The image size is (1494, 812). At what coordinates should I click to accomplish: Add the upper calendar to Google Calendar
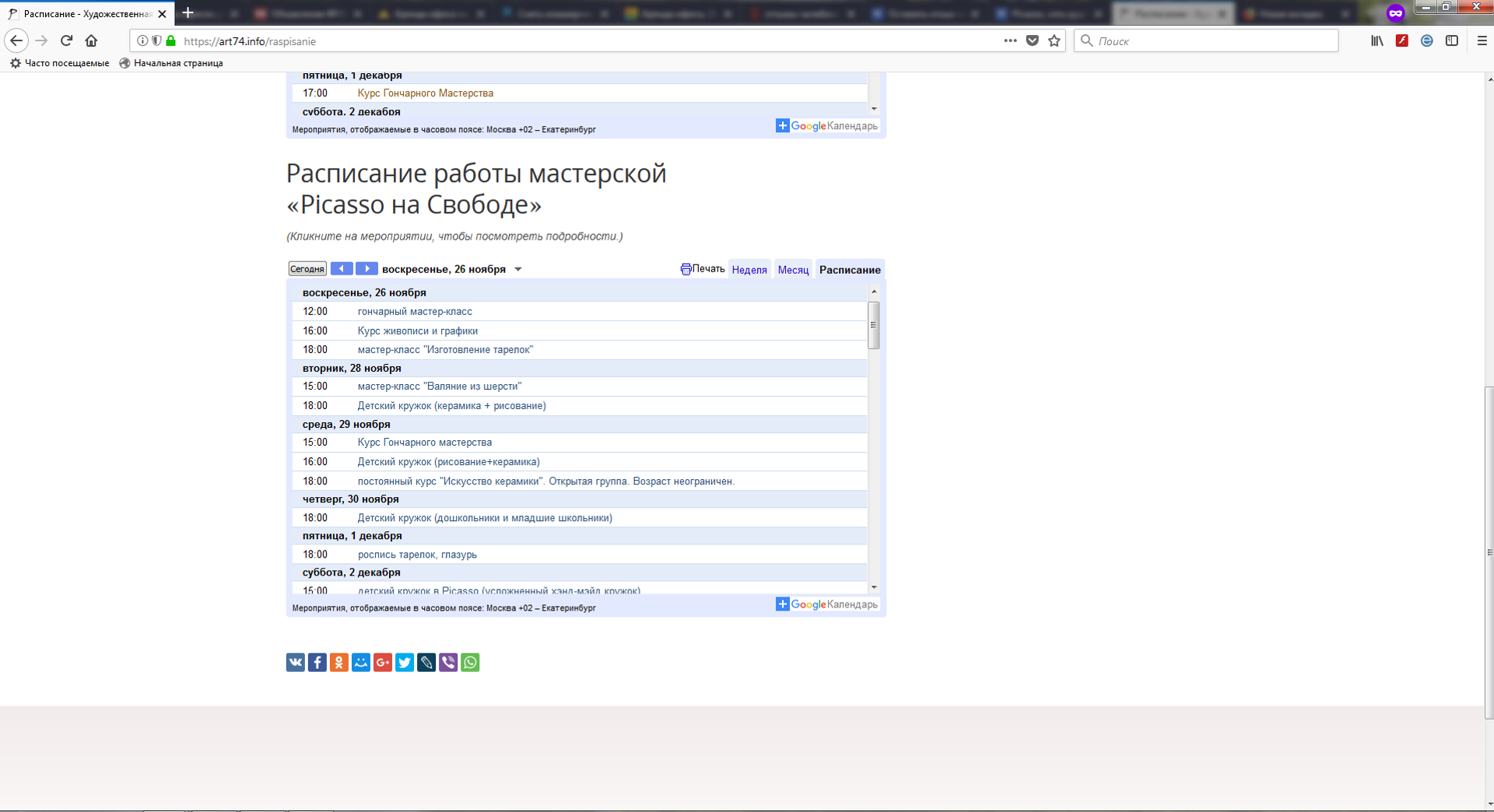pos(826,126)
